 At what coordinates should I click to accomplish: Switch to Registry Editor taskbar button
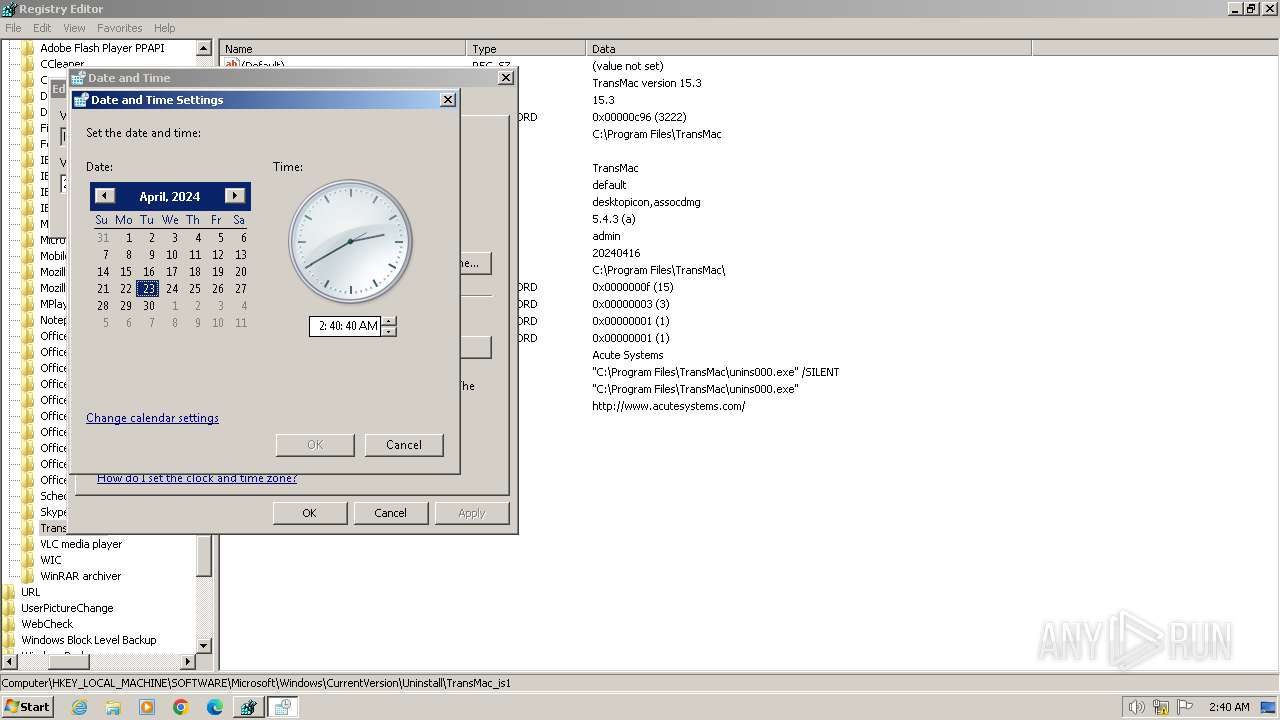pyautogui.click(x=248, y=707)
